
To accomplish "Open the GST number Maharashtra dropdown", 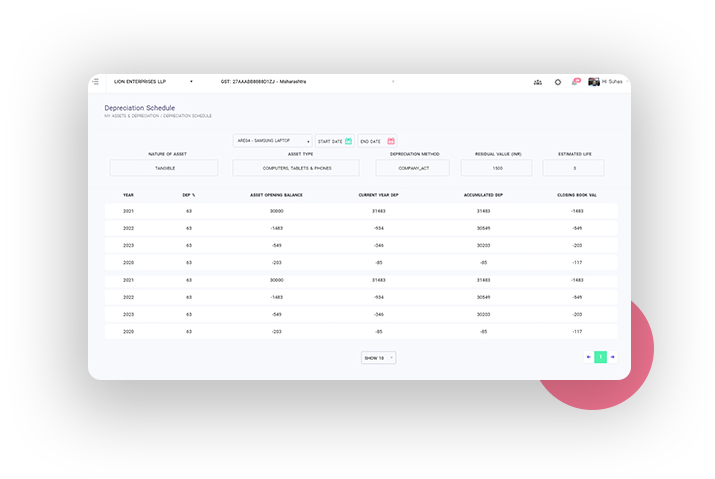I will coord(300,82).
